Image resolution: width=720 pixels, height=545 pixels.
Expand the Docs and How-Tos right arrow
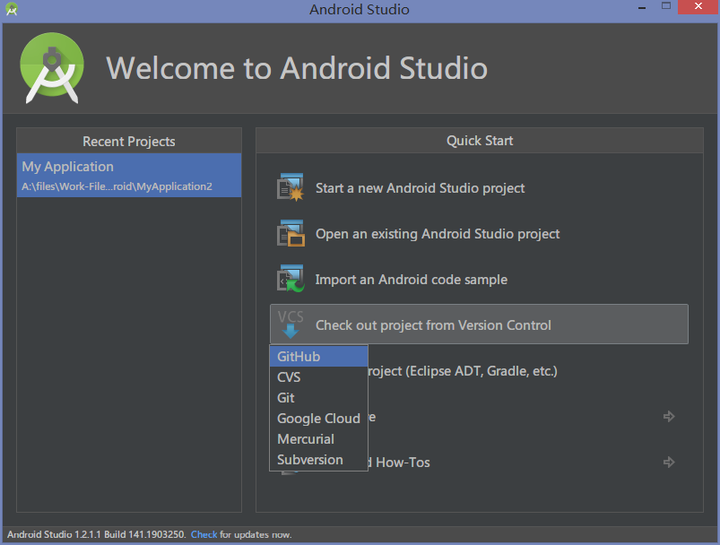[669, 462]
